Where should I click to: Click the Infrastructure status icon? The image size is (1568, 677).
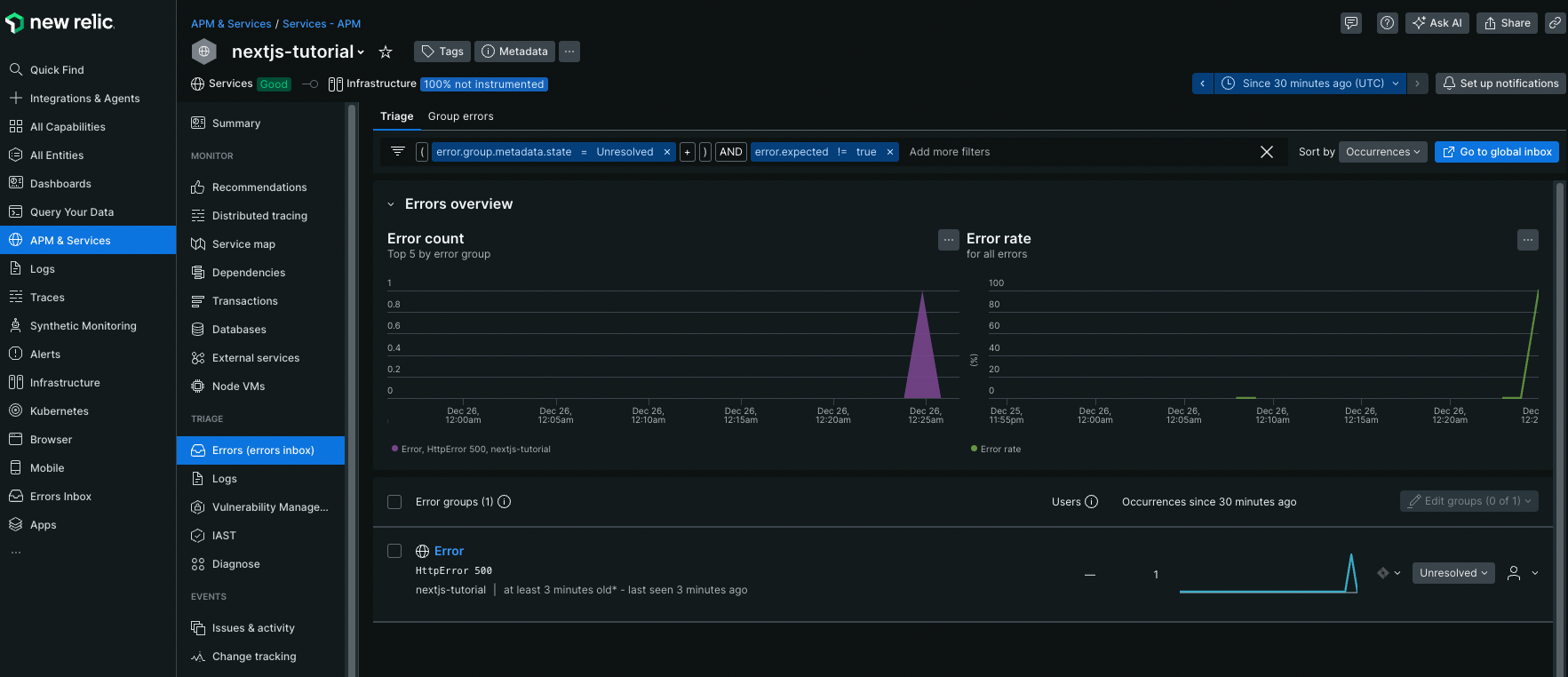(x=336, y=84)
